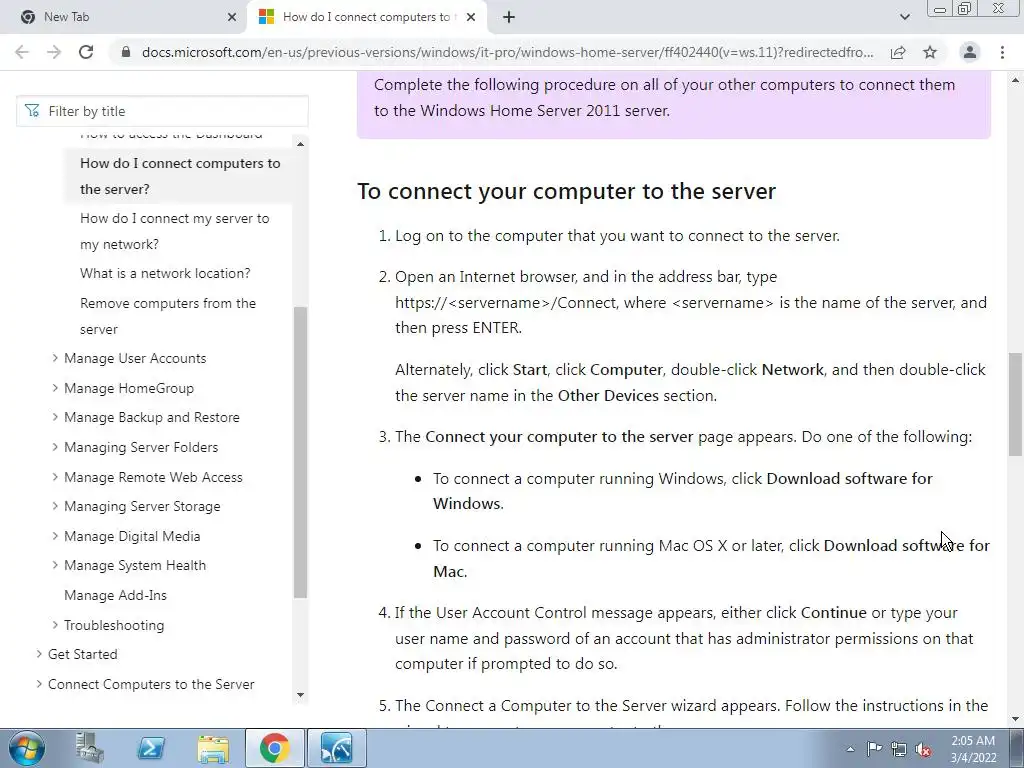This screenshot has width=1024, height=768.
Task: Open Remove computers from the server
Action: [x=168, y=316]
